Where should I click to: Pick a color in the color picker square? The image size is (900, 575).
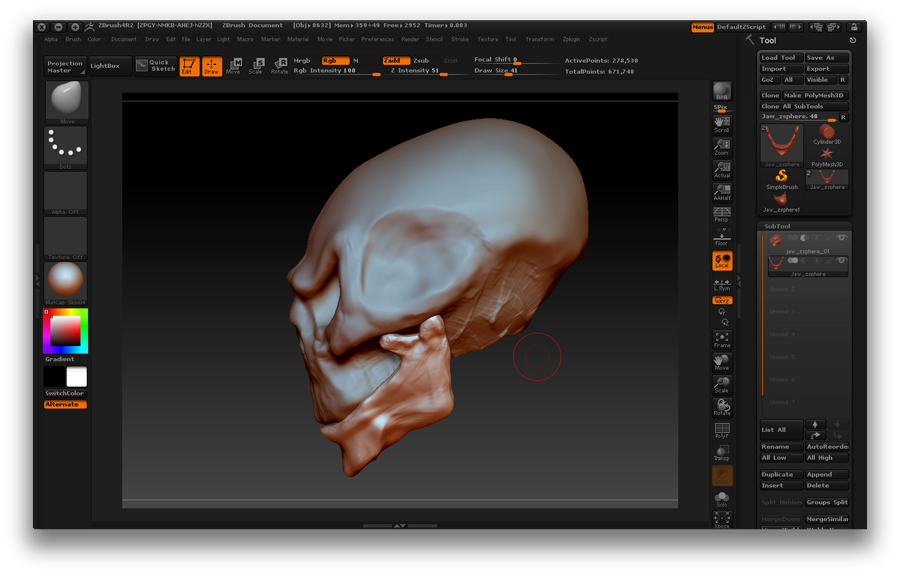65,331
